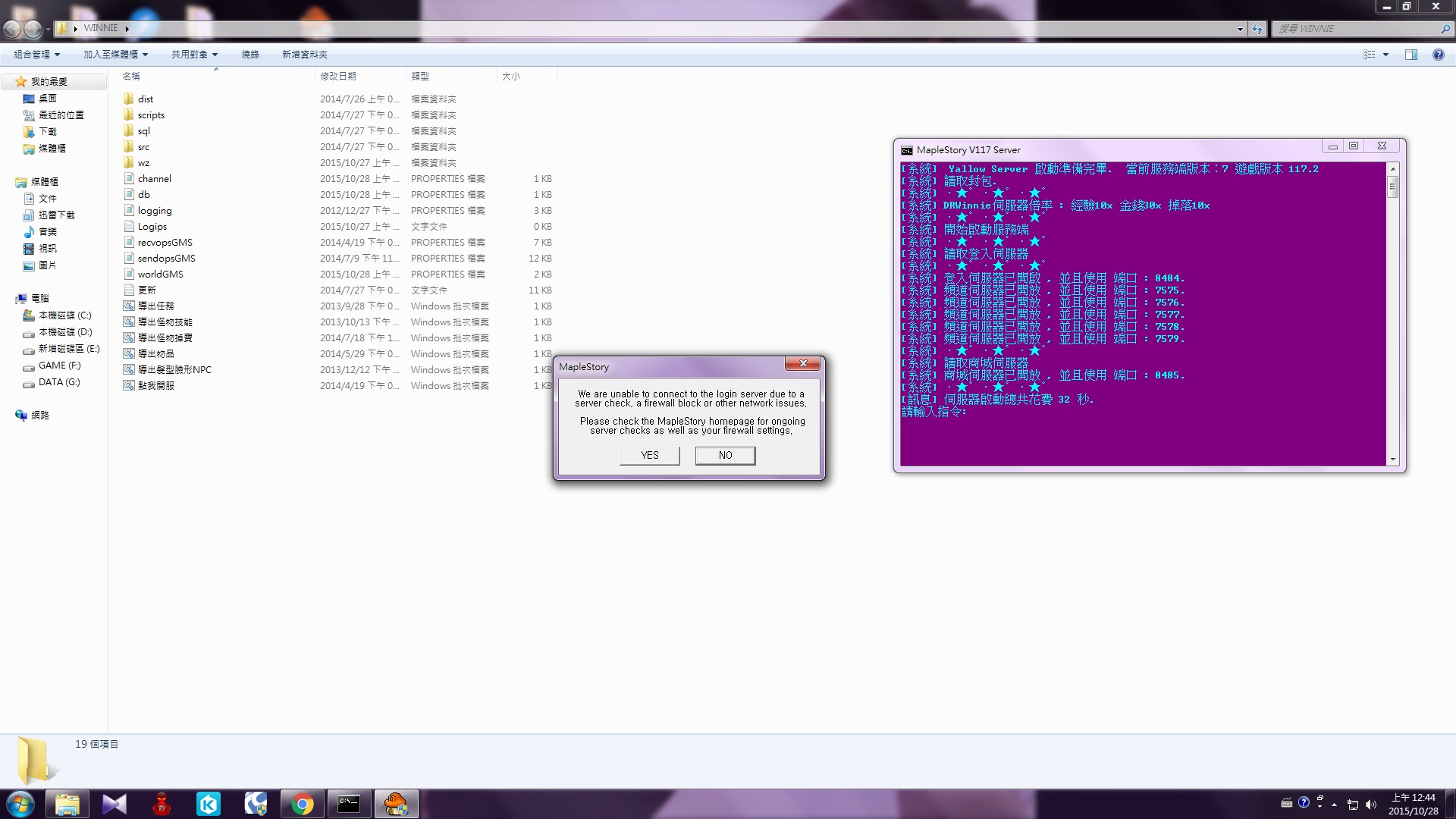The image size is (1456, 819).
Task: Open the 組合管理 dropdown menu
Action: [36, 55]
